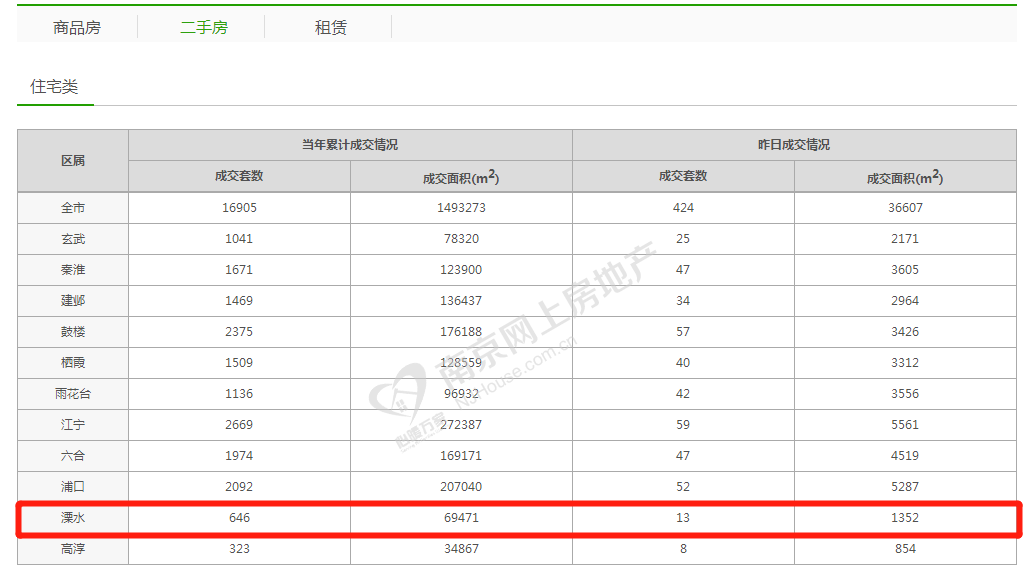1034x578 pixels.
Task: Click the 江宁 district cell
Action: [73, 425]
